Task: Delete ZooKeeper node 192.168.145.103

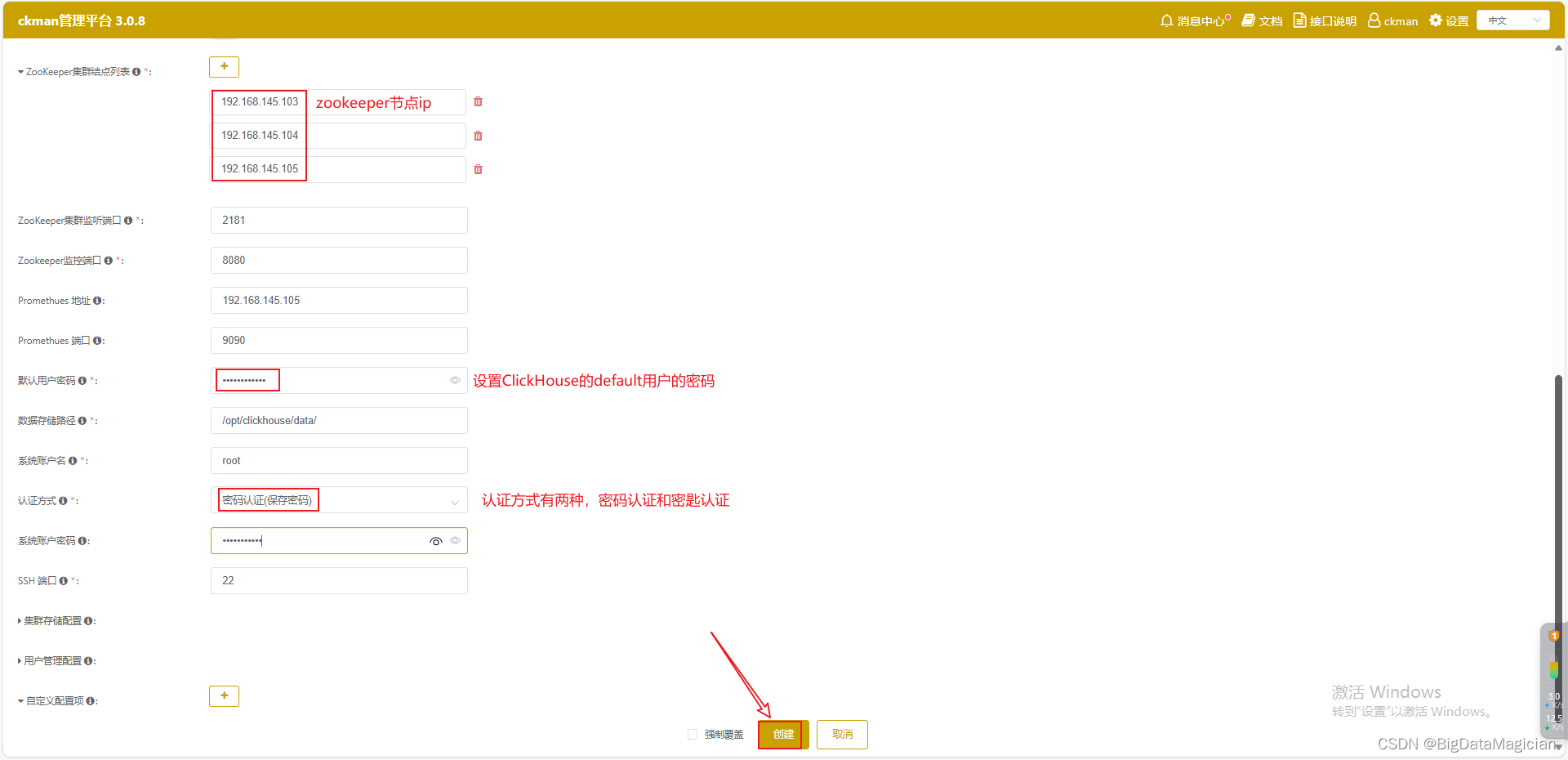Action: point(479,102)
